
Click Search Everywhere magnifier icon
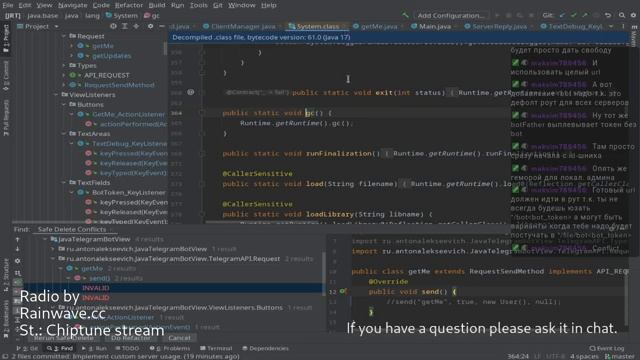[x=622, y=16]
